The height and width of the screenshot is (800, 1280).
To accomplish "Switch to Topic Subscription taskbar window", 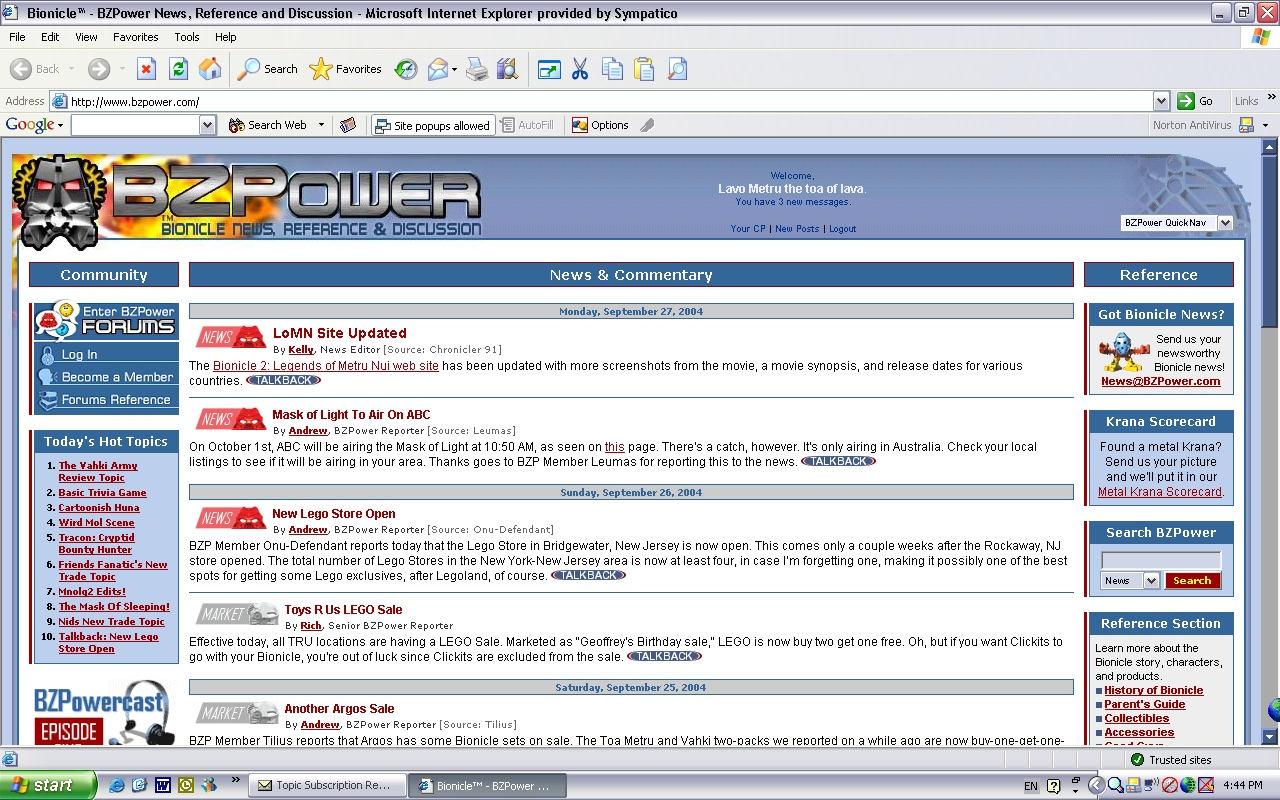I will [328, 785].
